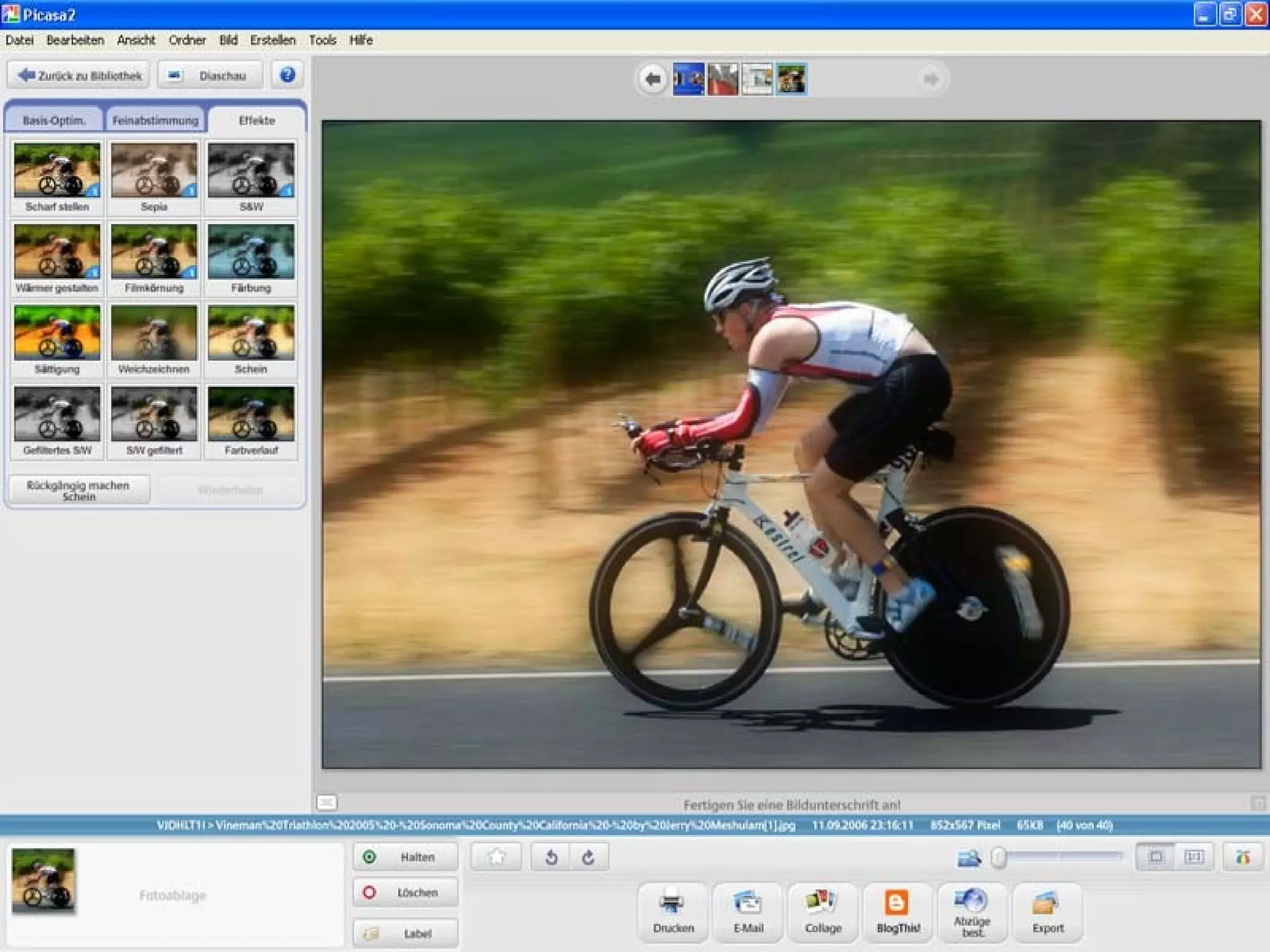Rotate the photo clockwise
Viewport: 1270px width, 952px height.
[x=588, y=857]
